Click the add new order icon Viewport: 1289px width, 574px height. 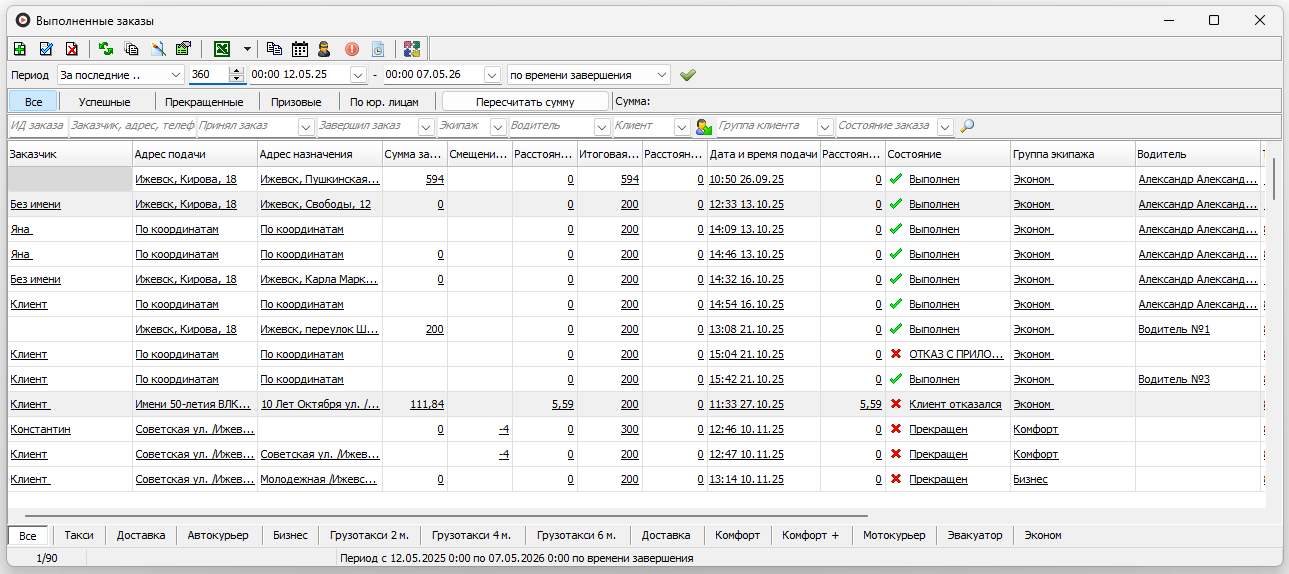[20, 48]
